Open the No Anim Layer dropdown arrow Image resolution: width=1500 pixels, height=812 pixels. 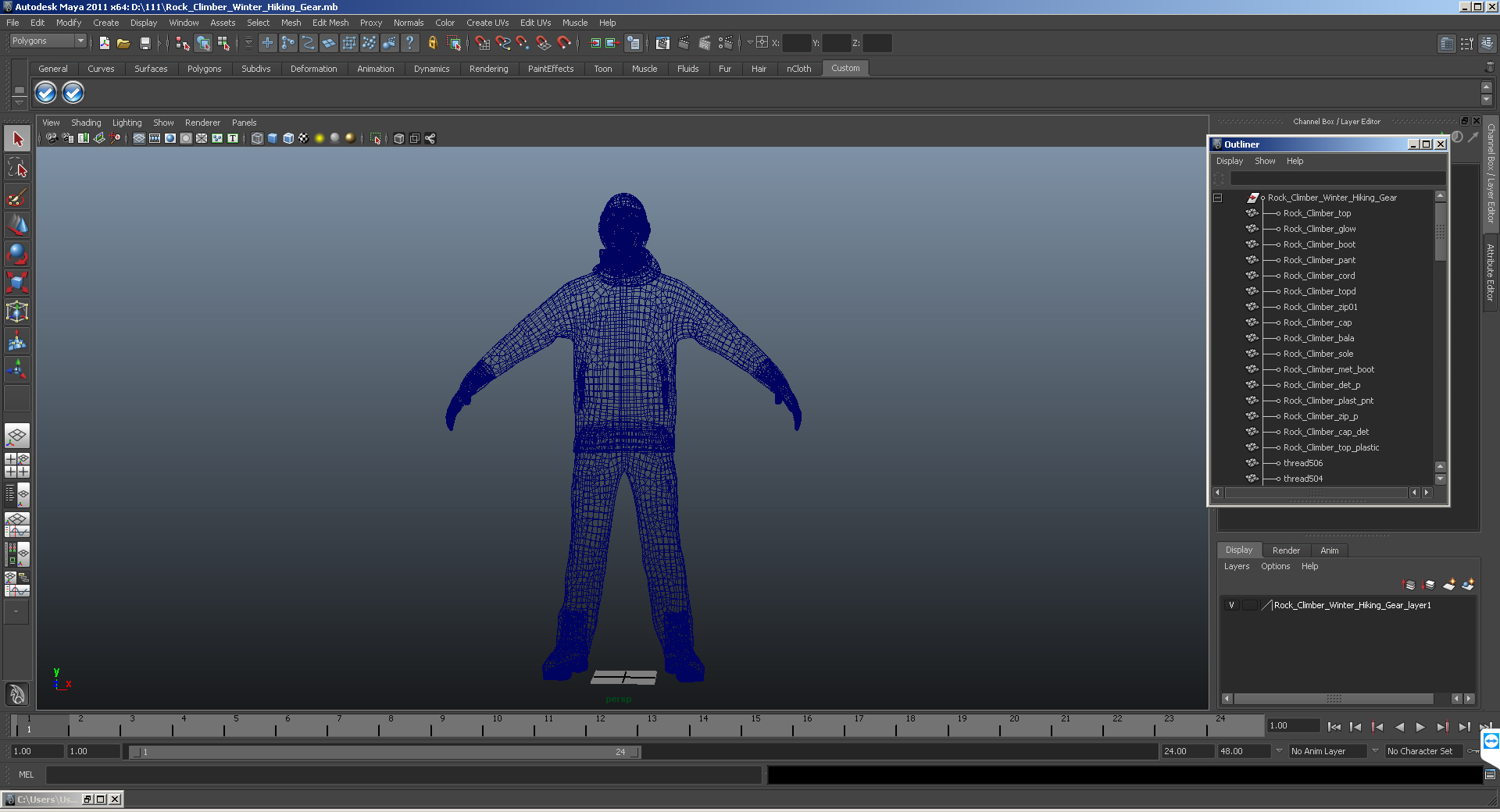1280,751
